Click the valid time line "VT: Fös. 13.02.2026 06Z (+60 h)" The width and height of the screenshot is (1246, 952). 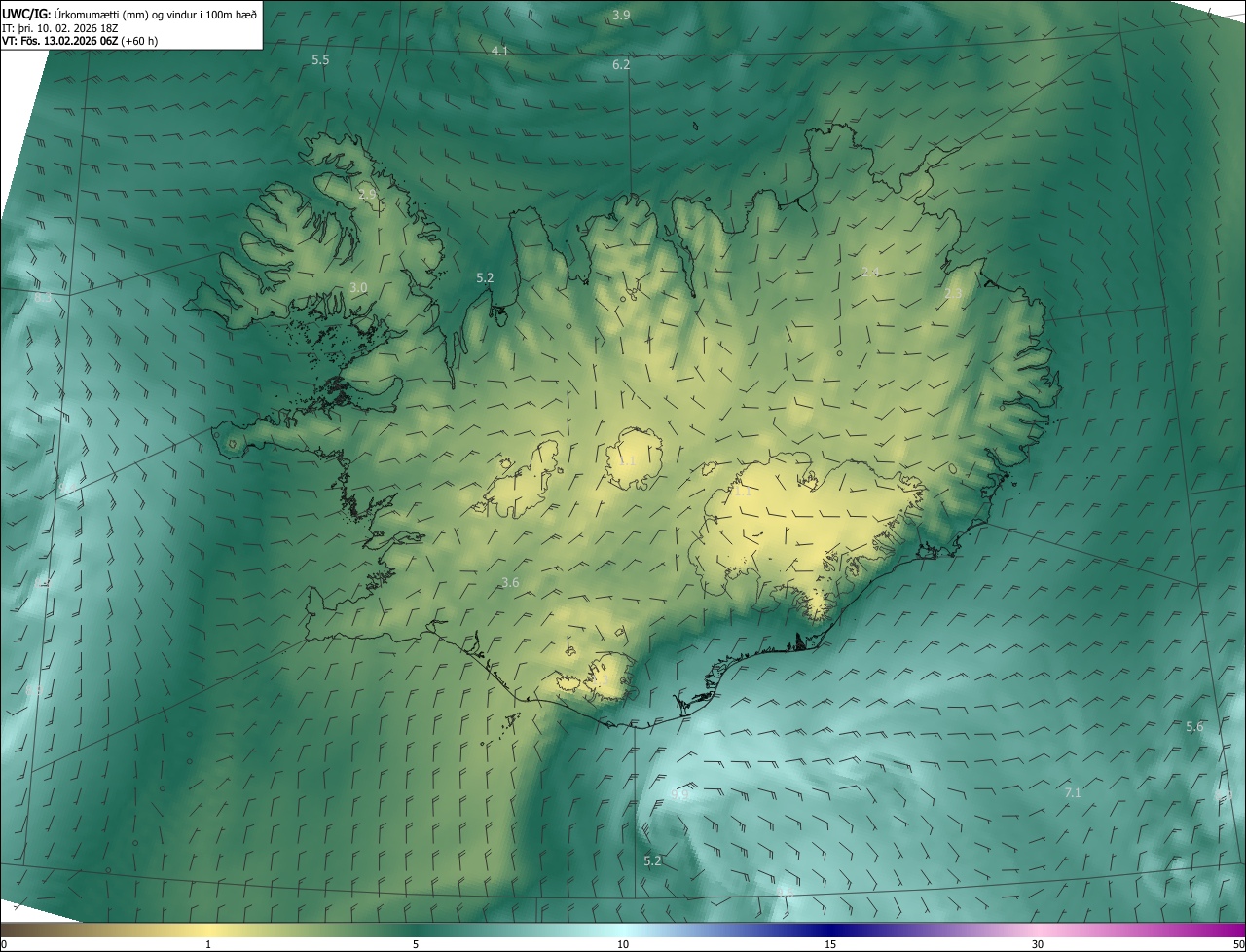tap(80, 41)
